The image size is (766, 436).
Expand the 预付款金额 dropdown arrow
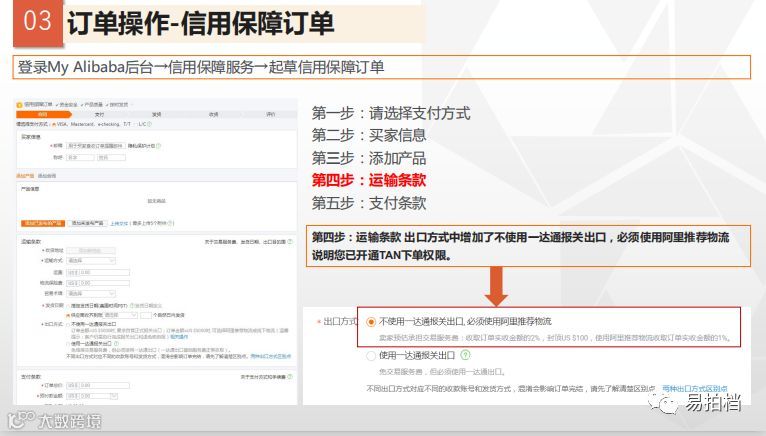tap(114, 396)
